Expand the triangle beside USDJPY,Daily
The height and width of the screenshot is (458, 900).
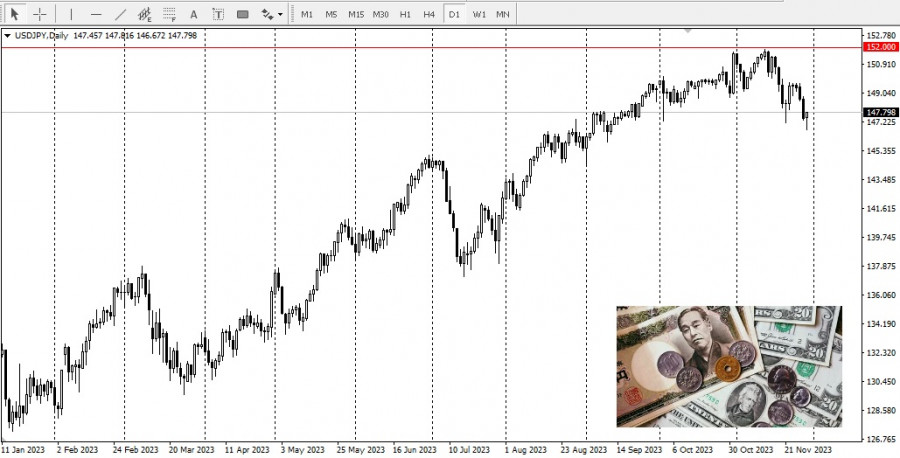[7, 36]
